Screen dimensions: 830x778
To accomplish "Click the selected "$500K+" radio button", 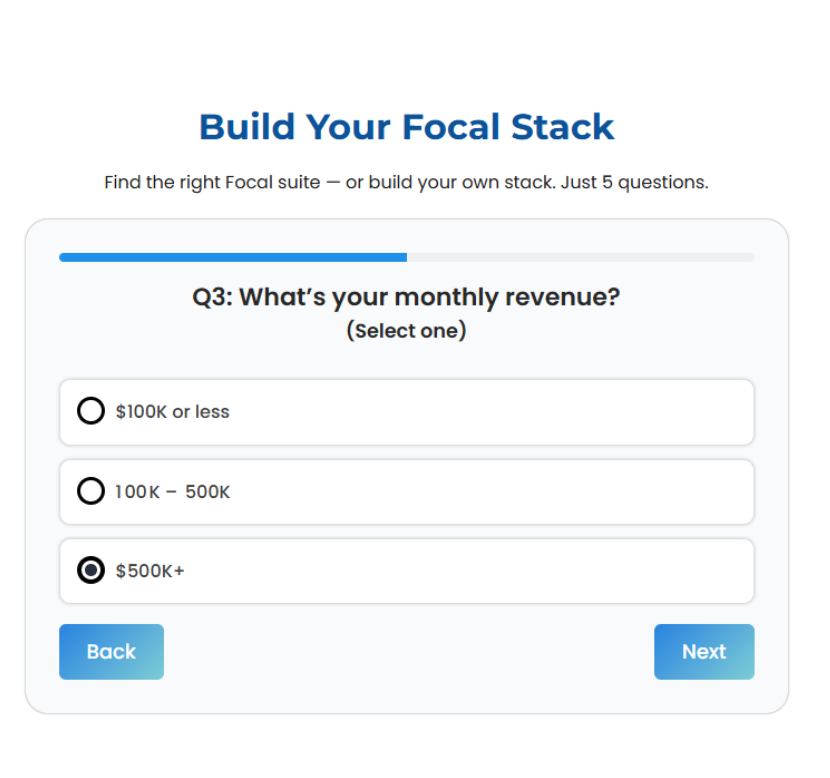I will [x=91, y=570].
